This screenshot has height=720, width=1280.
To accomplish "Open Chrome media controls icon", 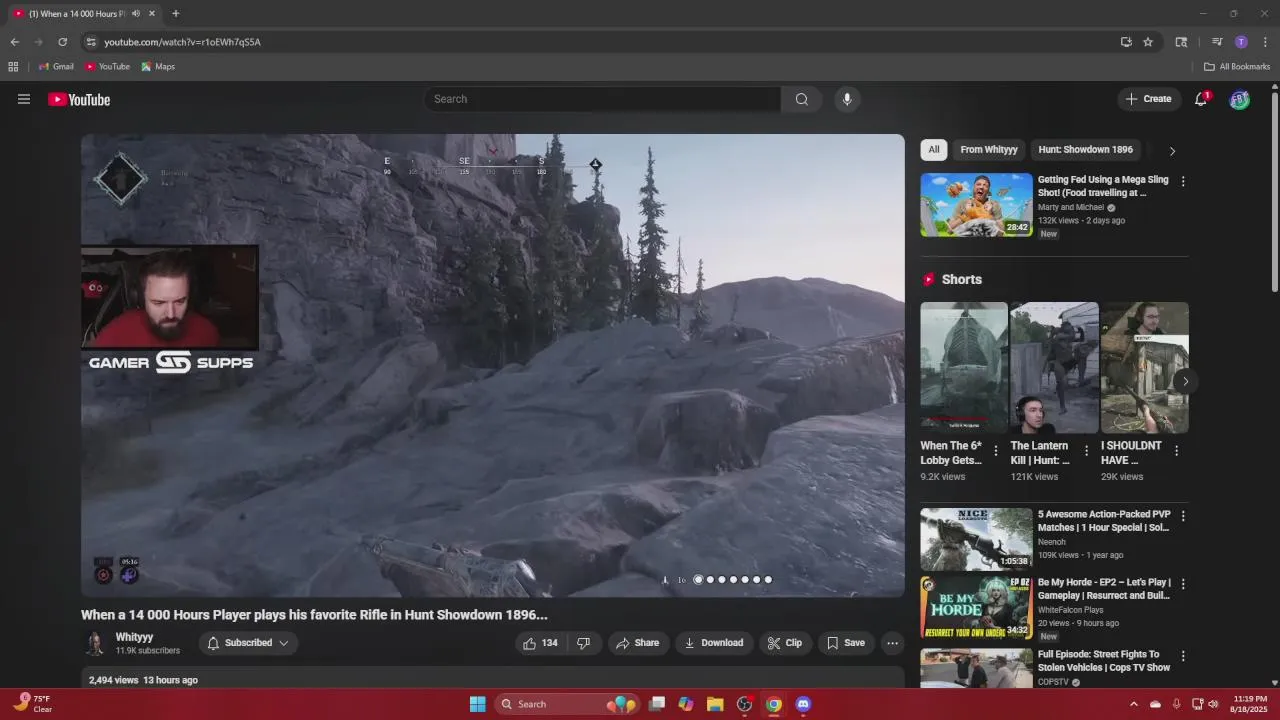I will 1217,42.
